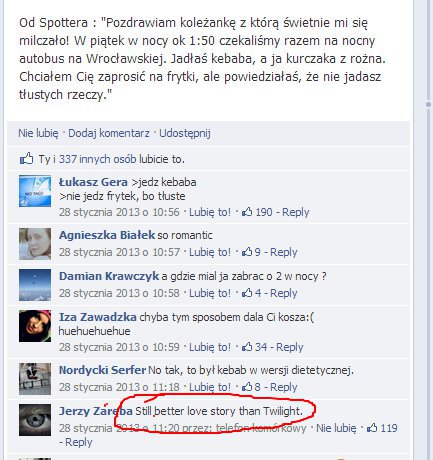Image resolution: width=433 pixels, height=460 pixels.
Task: Open Jerzy Zaręba's eye avatar
Action: pos(35,420)
